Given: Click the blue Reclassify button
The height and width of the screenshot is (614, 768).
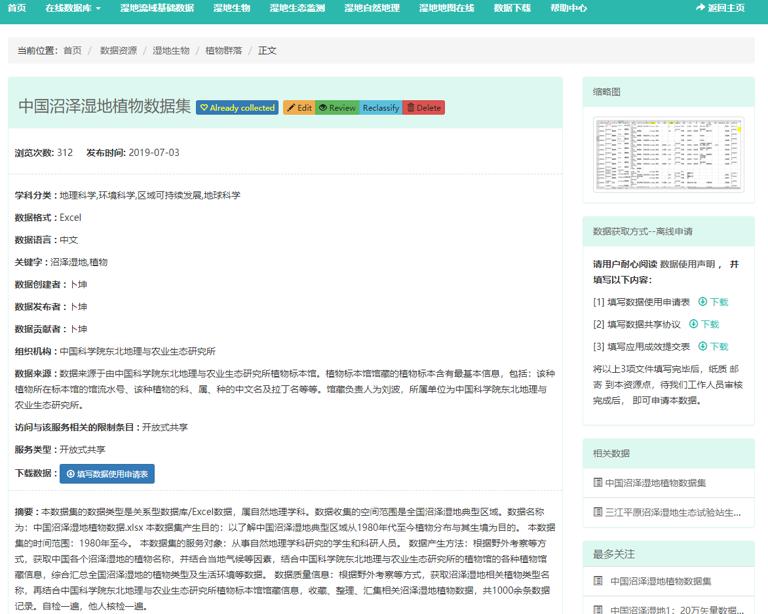Looking at the screenshot, I should pyautogui.click(x=380, y=108).
